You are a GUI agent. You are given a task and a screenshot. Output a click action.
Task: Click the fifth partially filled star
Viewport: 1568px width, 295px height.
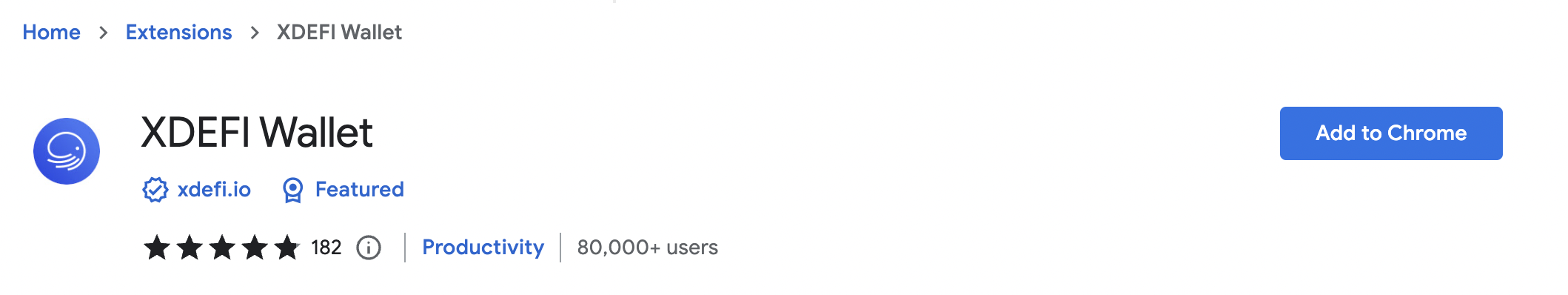(287, 248)
